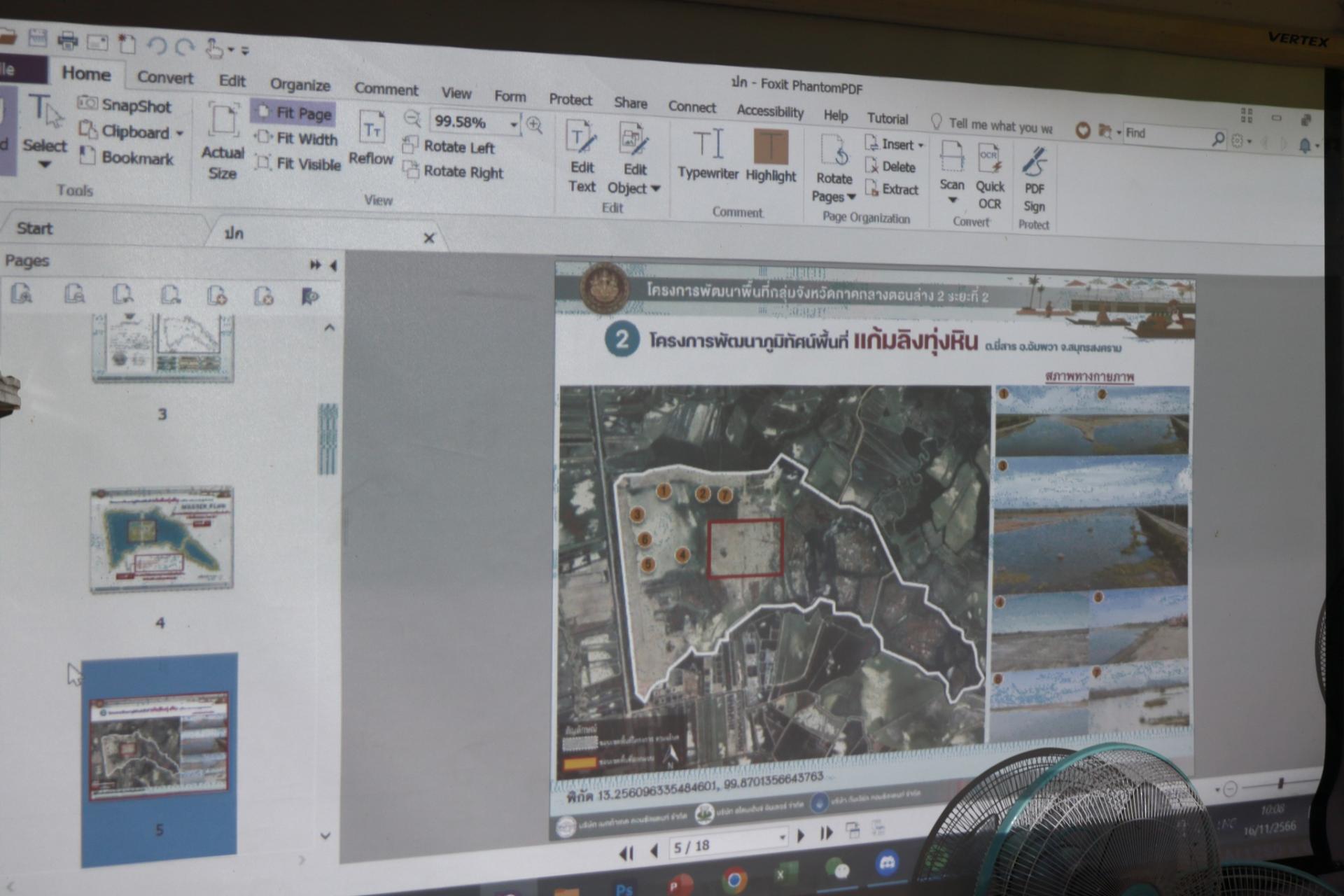Click the bookmark-eye icon in Pages panel
Viewport: 1344px width, 896px height.
point(310,297)
